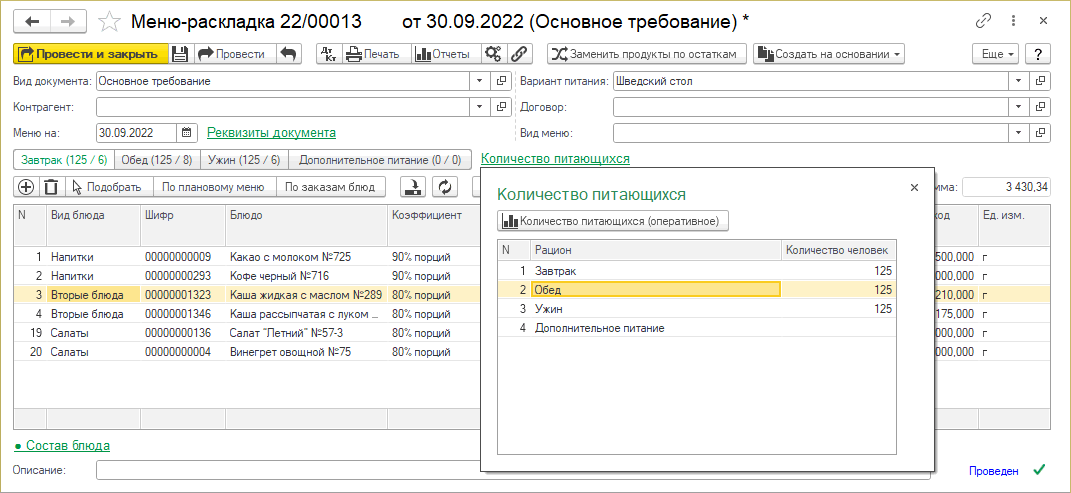Click the fill-down arrow tray icon
The width and height of the screenshot is (1071, 493).
point(413,186)
